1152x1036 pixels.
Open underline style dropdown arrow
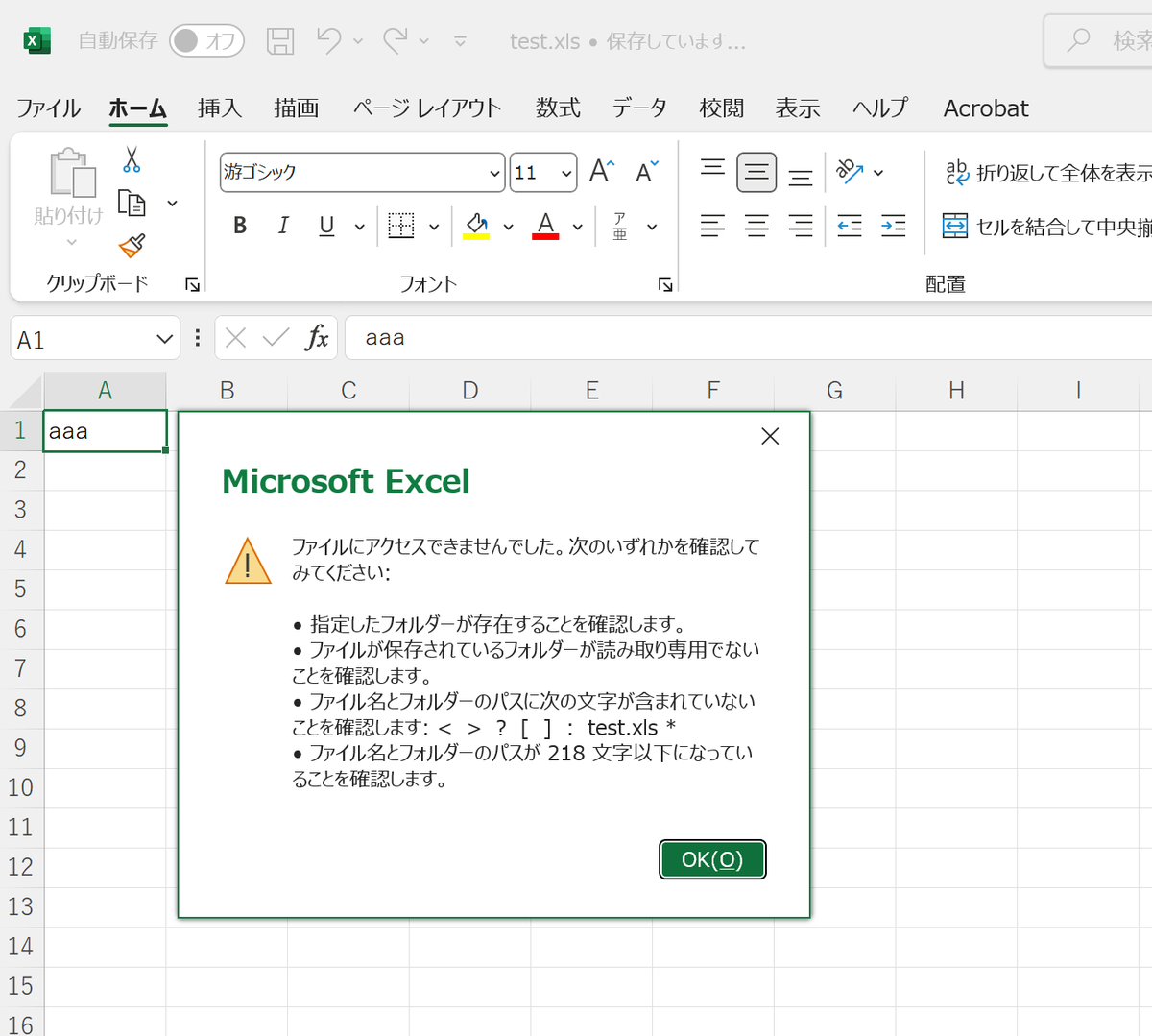point(360,227)
